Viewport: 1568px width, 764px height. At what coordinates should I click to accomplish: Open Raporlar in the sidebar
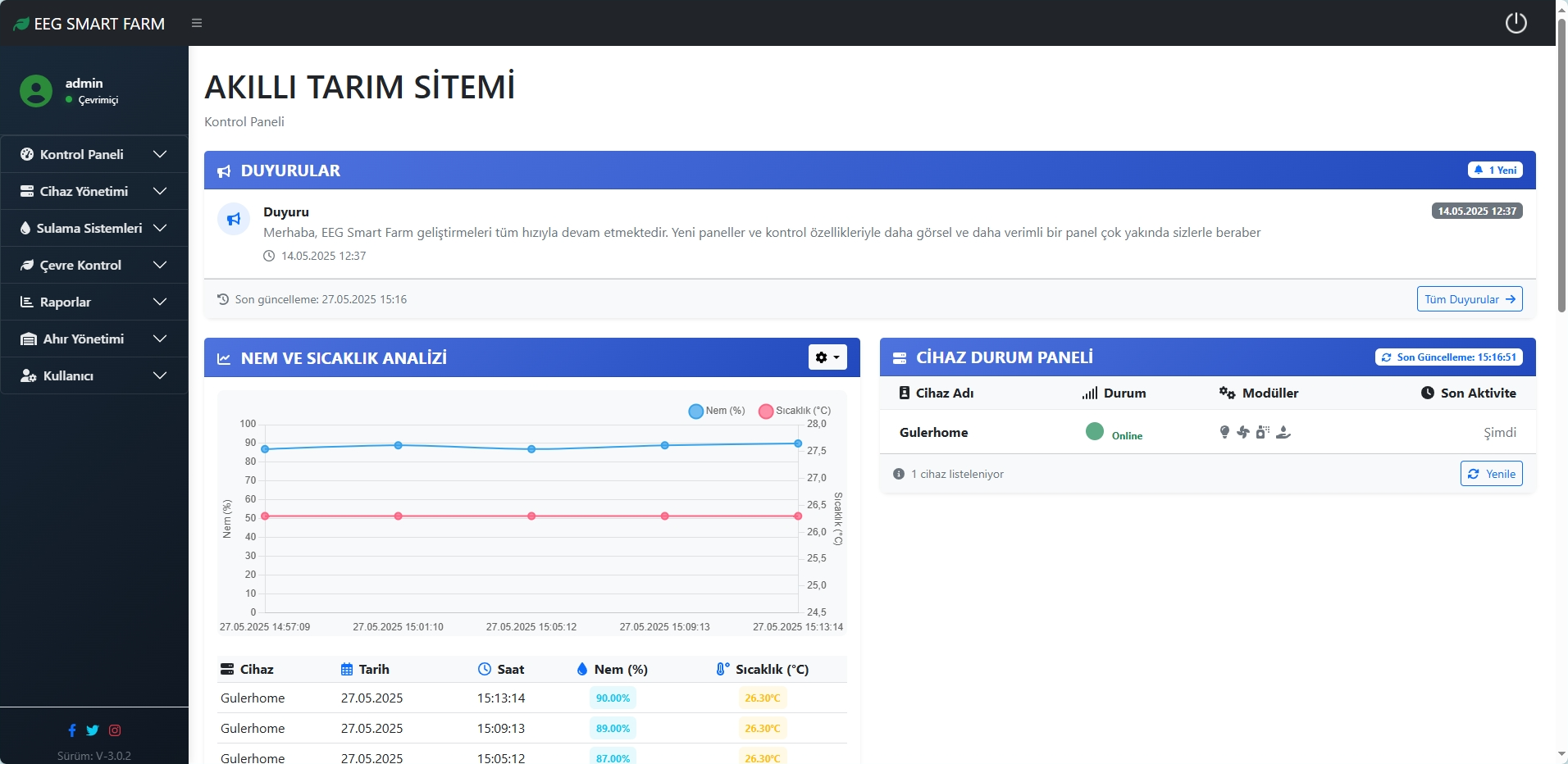pyautogui.click(x=94, y=302)
